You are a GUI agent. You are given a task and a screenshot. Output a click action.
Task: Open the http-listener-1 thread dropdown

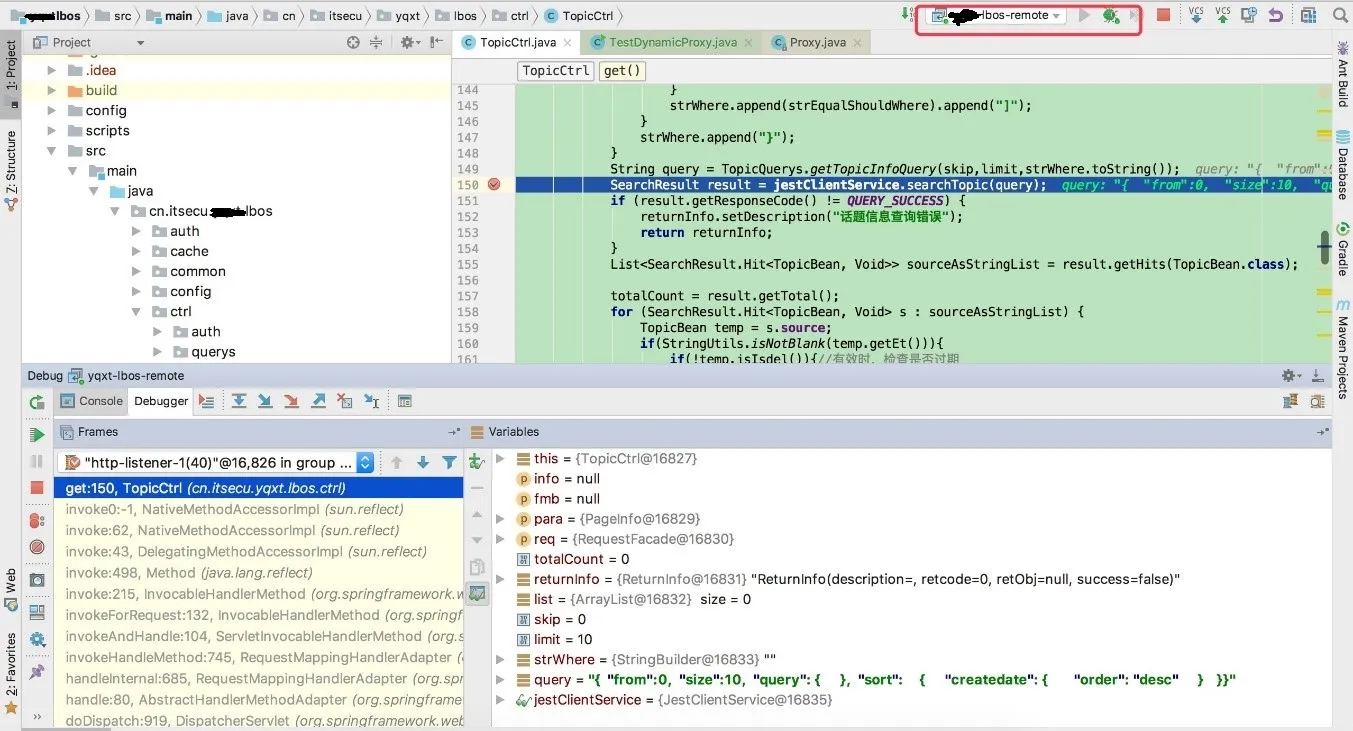[216, 462]
